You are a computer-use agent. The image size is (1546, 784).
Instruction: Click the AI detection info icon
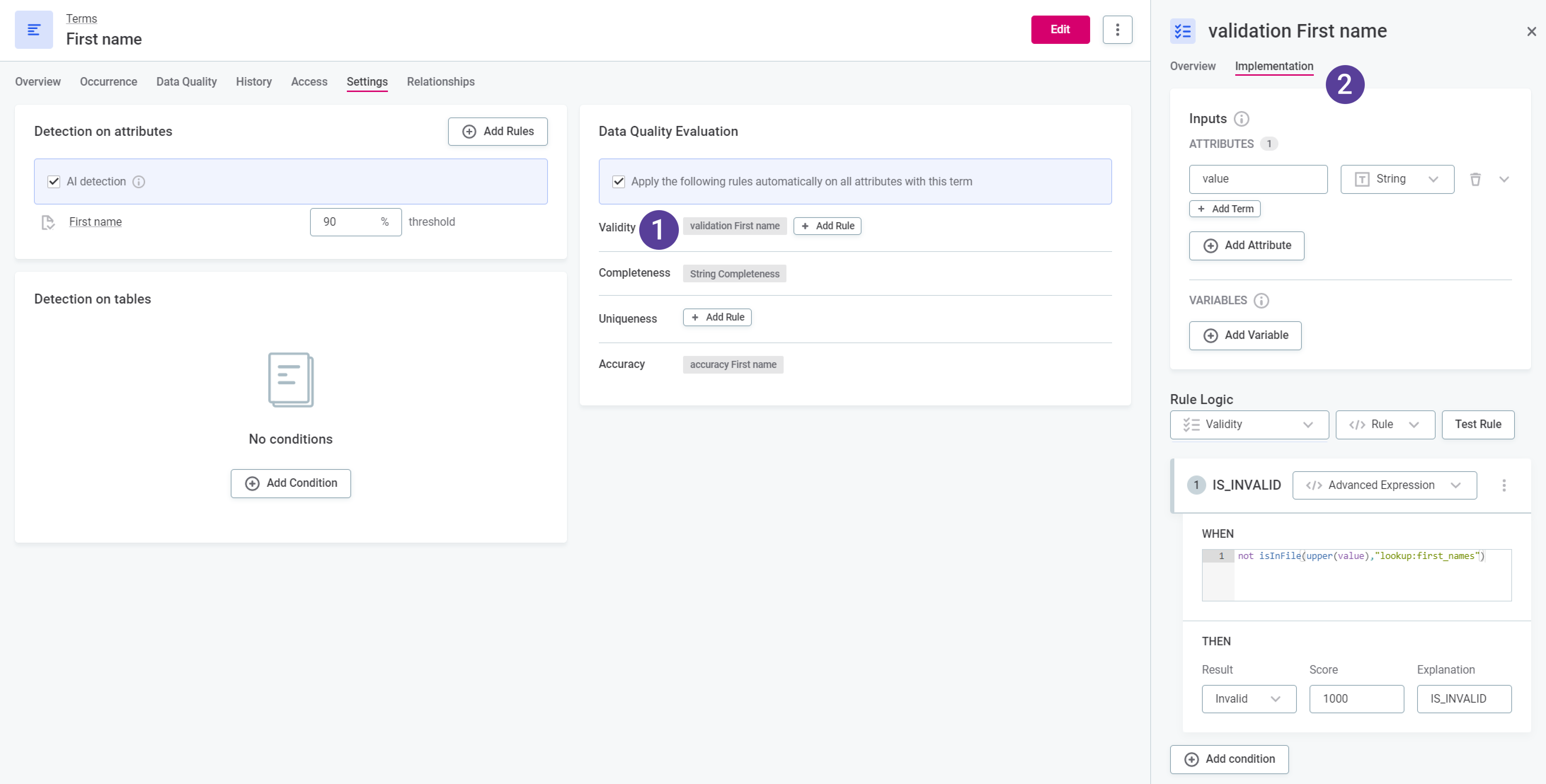[139, 182]
